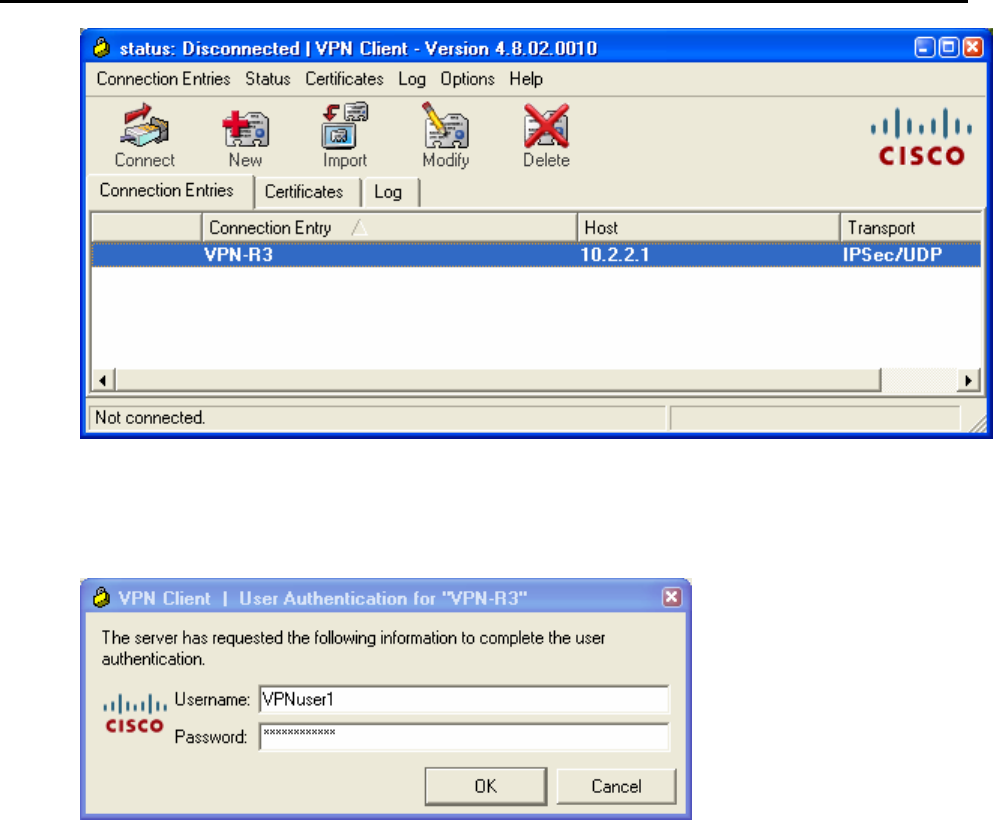Open the Status menu
This screenshot has width=993, height=820.
coord(268,79)
